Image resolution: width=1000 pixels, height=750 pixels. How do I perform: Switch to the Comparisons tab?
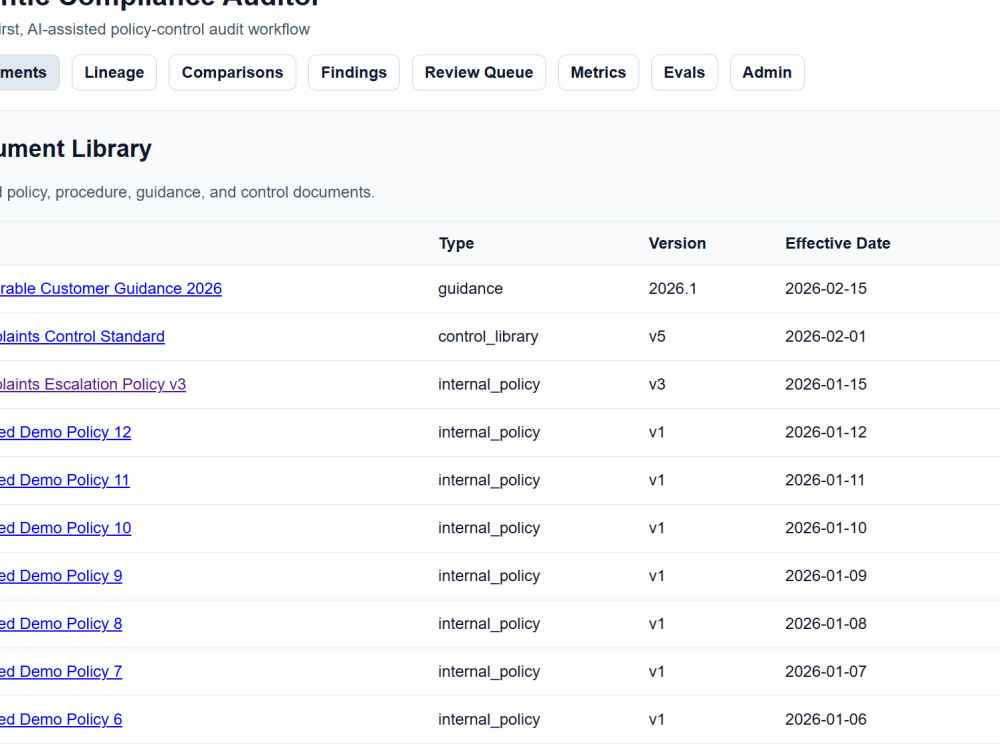[232, 73]
